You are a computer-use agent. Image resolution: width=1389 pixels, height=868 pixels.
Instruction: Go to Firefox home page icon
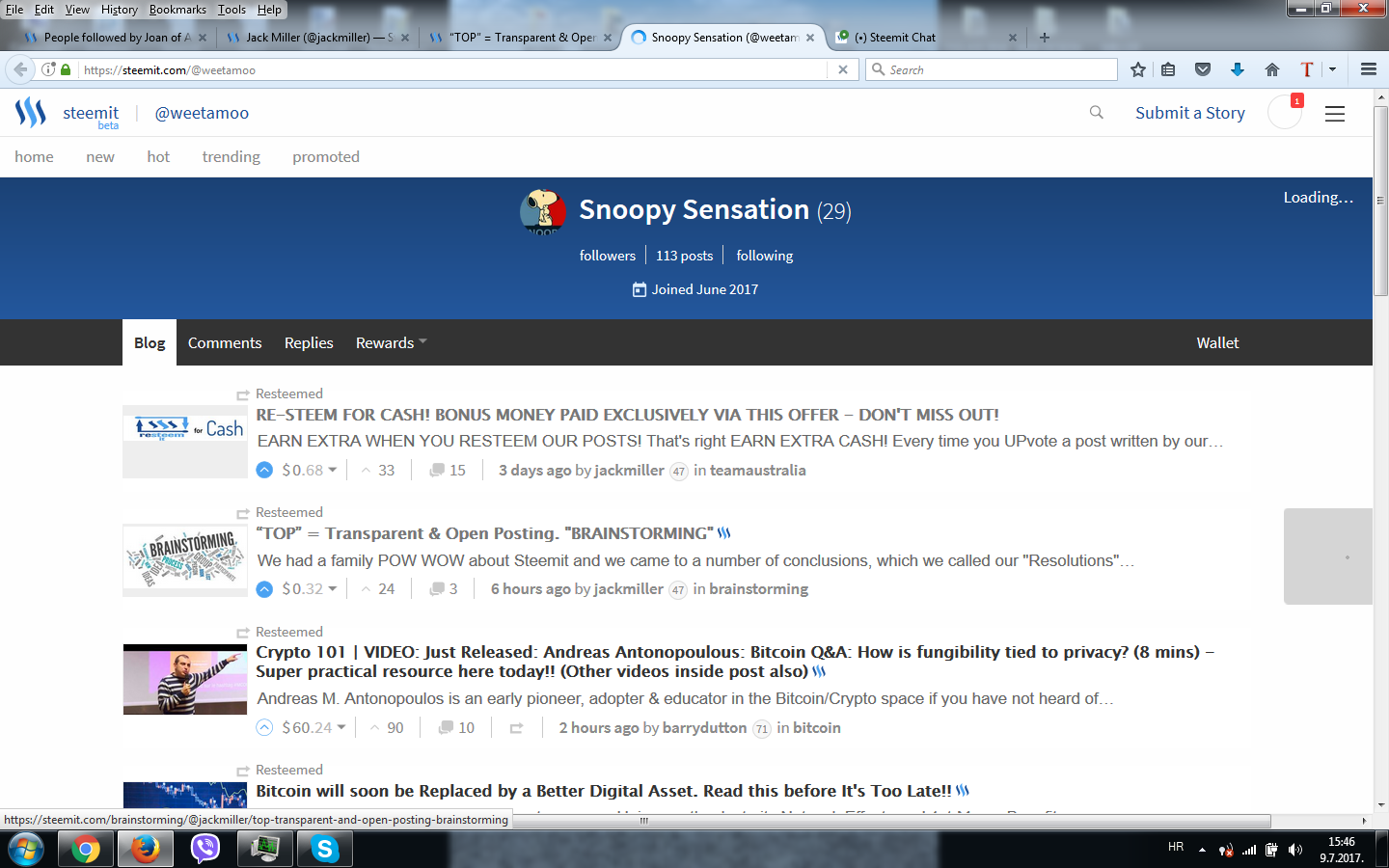tap(1272, 69)
